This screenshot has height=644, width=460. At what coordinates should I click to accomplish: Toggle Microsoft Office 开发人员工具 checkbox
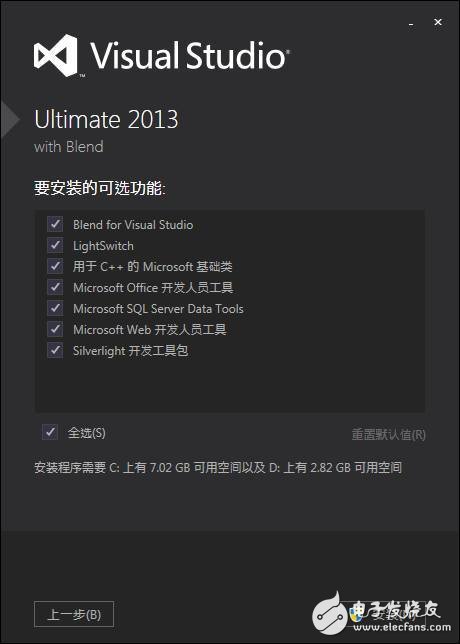[x=55, y=287]
